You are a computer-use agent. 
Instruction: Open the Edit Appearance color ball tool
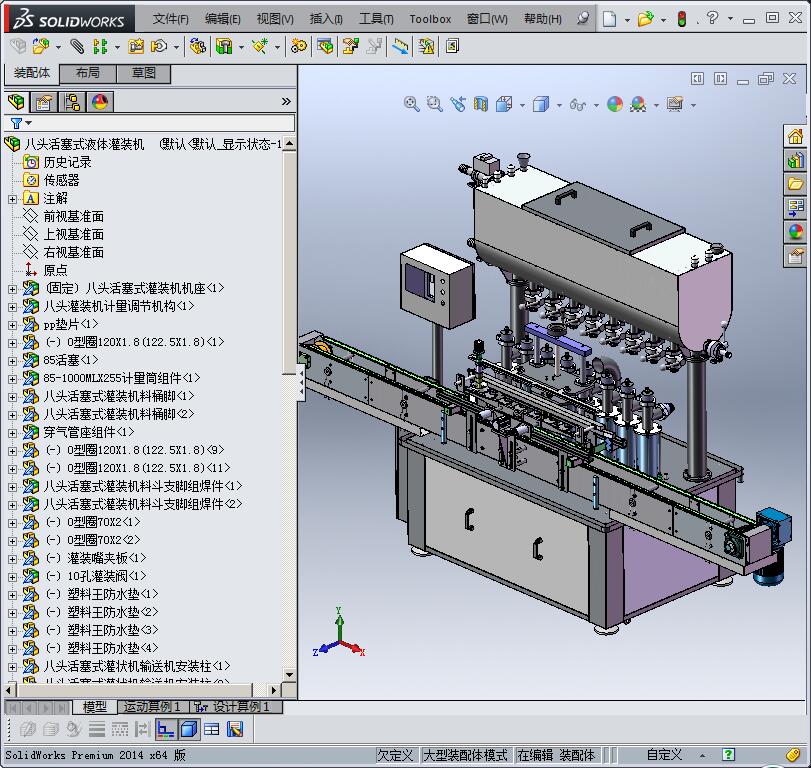[x=615, y=104]
